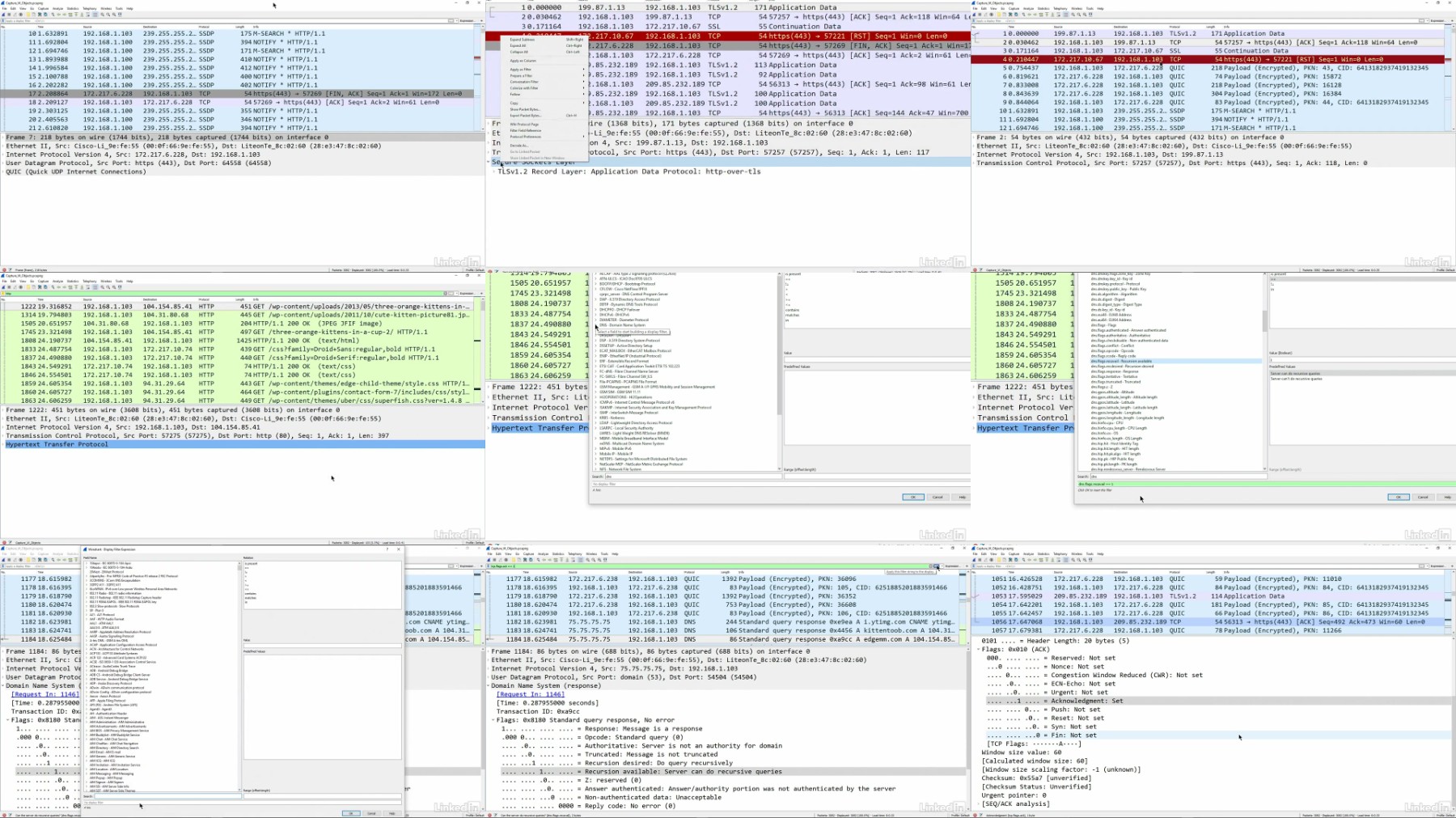Click Apply filter arrow button in frame 1184 DNS window
This screenshot has width=1456, height=818.
936,566
